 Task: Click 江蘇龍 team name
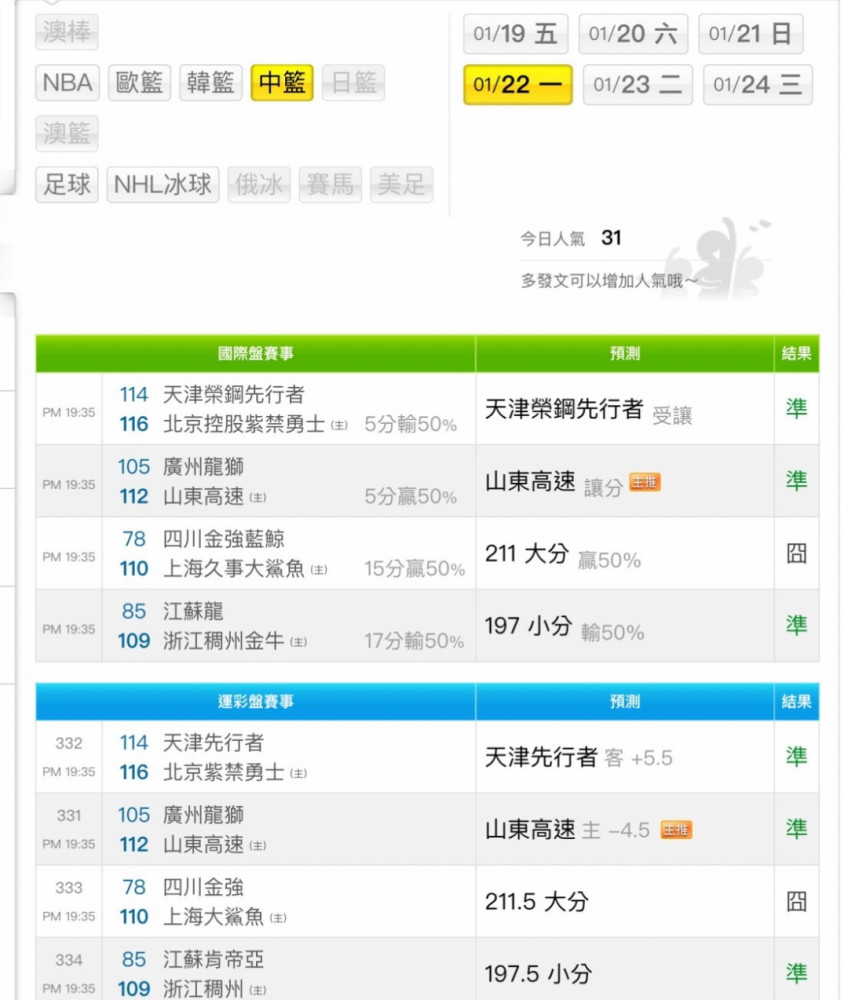pyautogui.click(x=193, y=611)
